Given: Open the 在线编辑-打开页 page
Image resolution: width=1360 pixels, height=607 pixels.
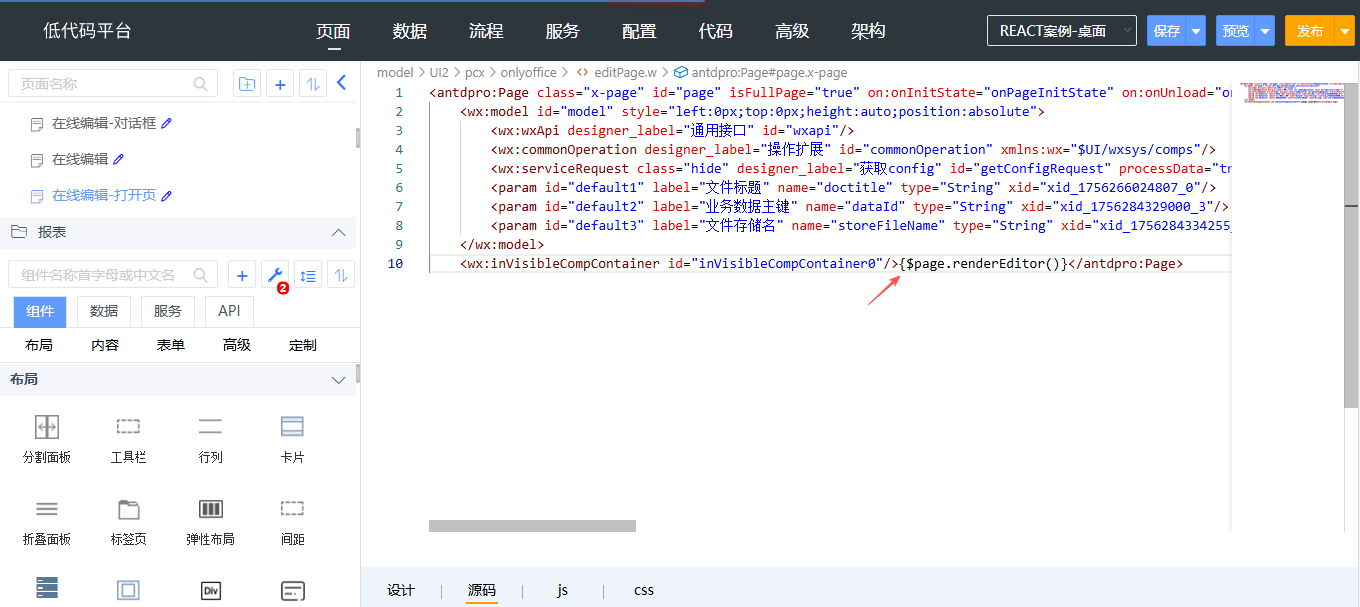Looking at the screenshot, I should click(x=104, y=195).
